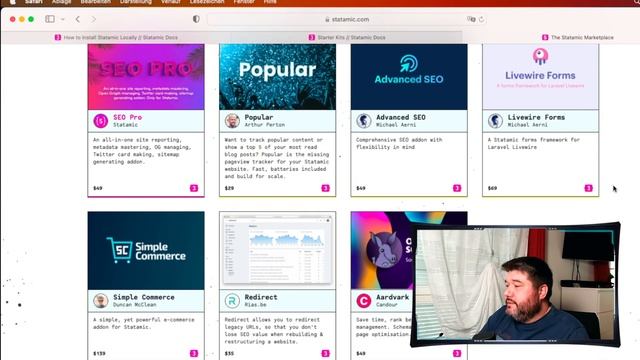Image resolution: width=640 pixels, height=360 pixels.
Task: Open the Livewire Forms banner image
Action: point(540,77)
